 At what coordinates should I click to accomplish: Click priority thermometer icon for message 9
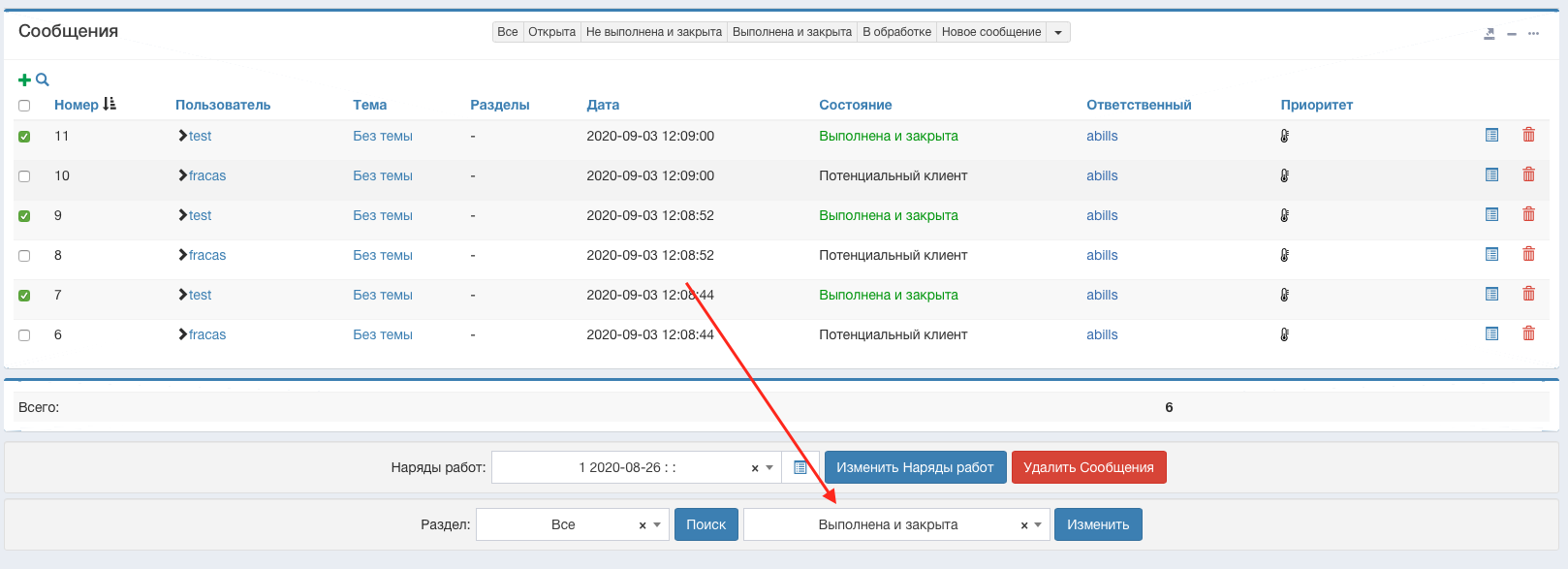pyautogui.click(x=1284, y=216)
